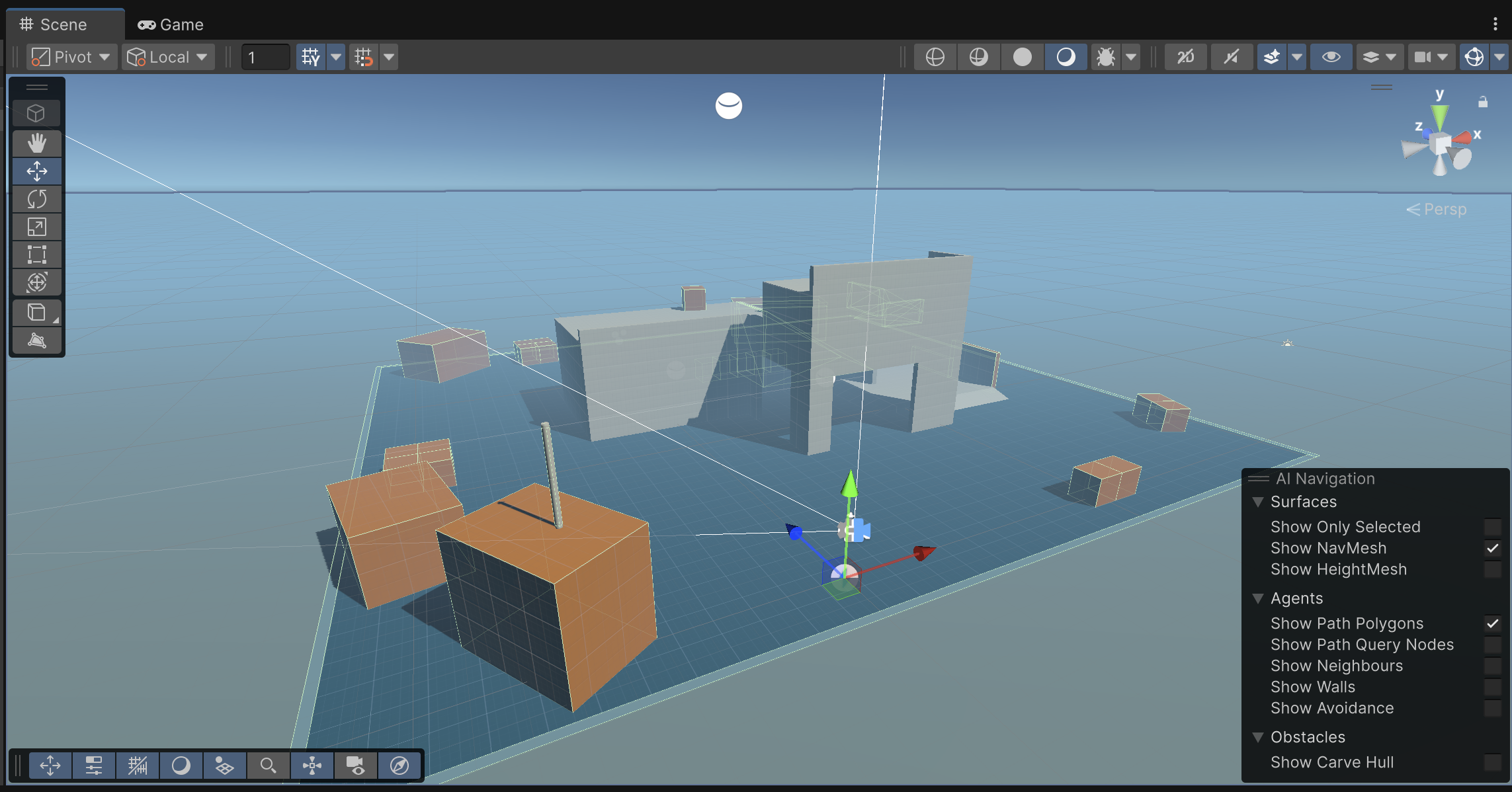Select the Hand view tool

click(37, 143)
